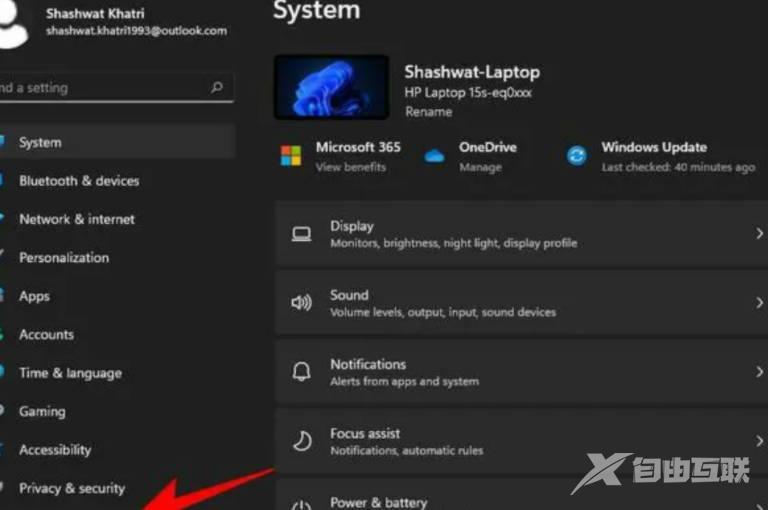Expand Display settings via chevron

[x=760, y=234]
